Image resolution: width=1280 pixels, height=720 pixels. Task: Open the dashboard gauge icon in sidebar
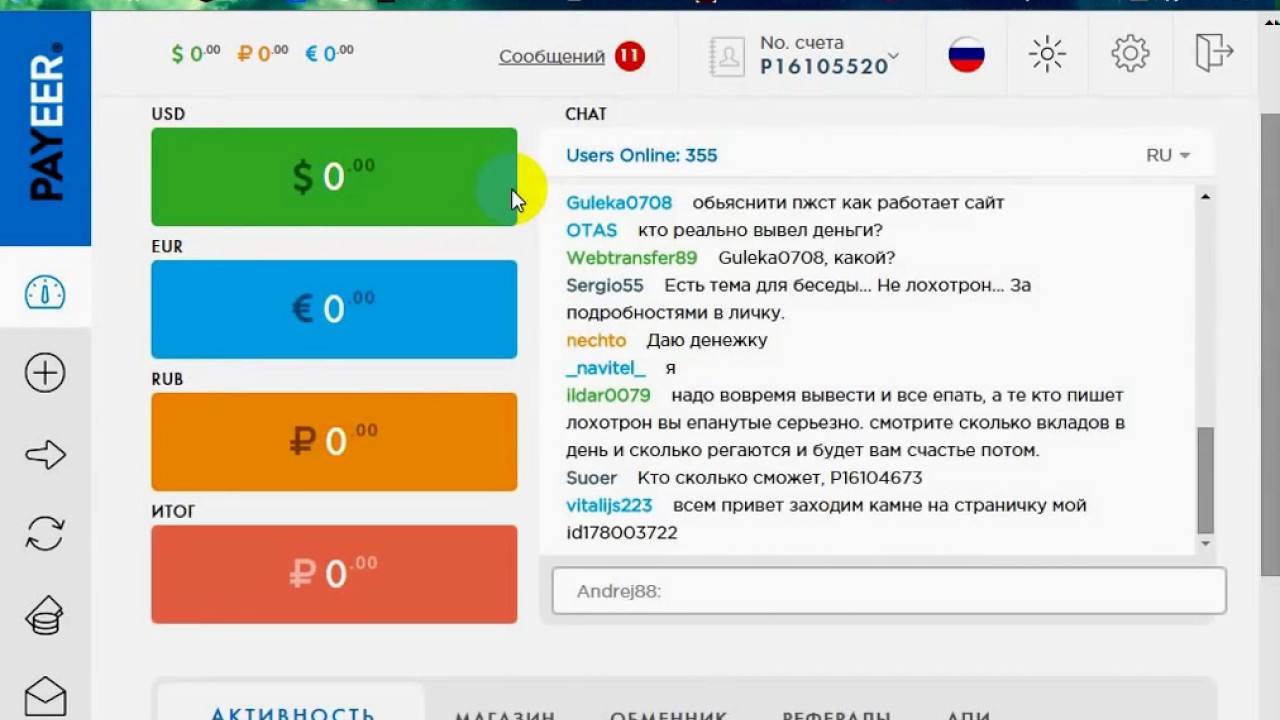click(x=45, y=293)
